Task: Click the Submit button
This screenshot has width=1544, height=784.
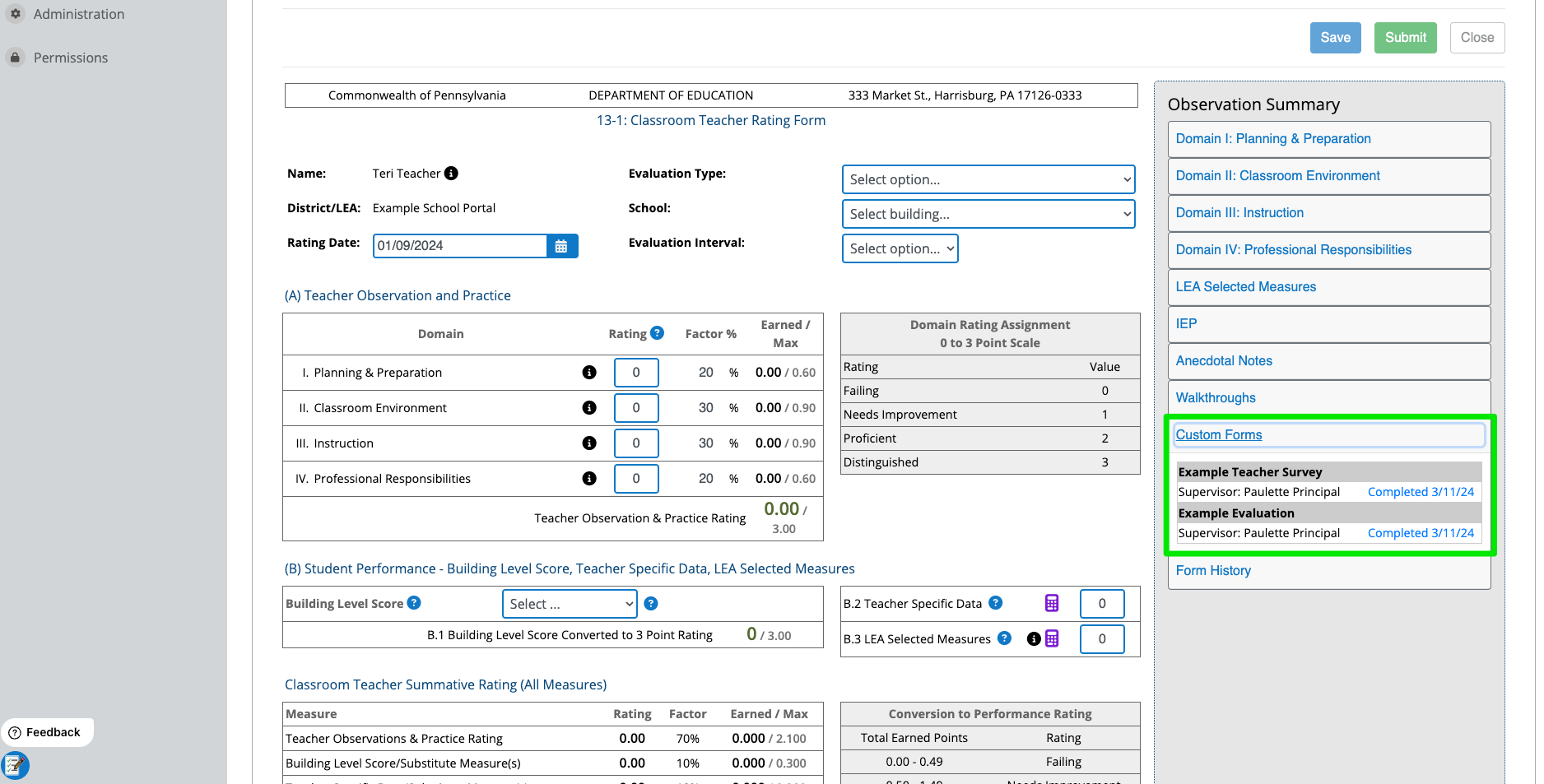Action: click(x=1405, y=38)
